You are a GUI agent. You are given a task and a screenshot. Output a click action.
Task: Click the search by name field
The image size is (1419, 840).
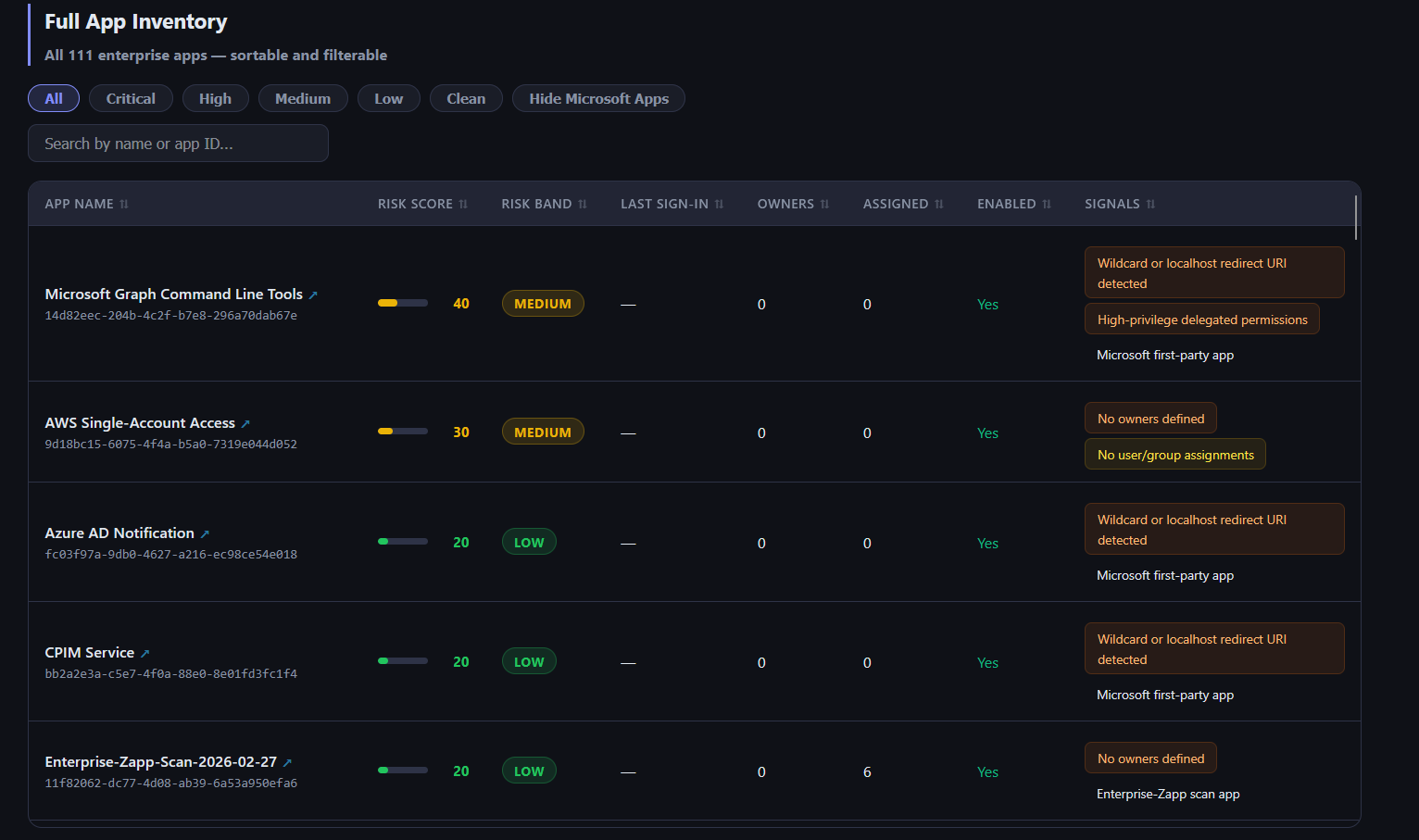tap(177, 143)
